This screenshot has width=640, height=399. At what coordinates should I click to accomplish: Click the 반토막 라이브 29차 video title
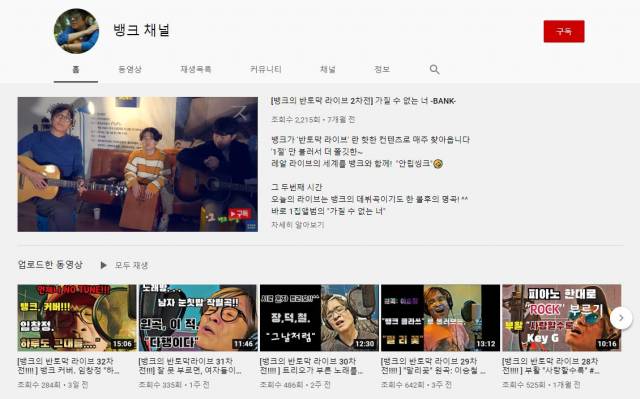(x=433, y=366)
